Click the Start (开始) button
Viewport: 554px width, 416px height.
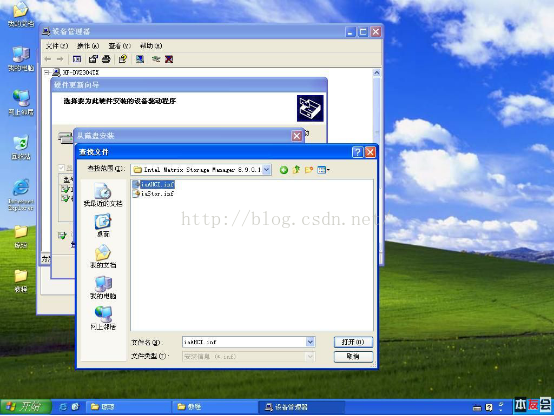tap(26, 407)
